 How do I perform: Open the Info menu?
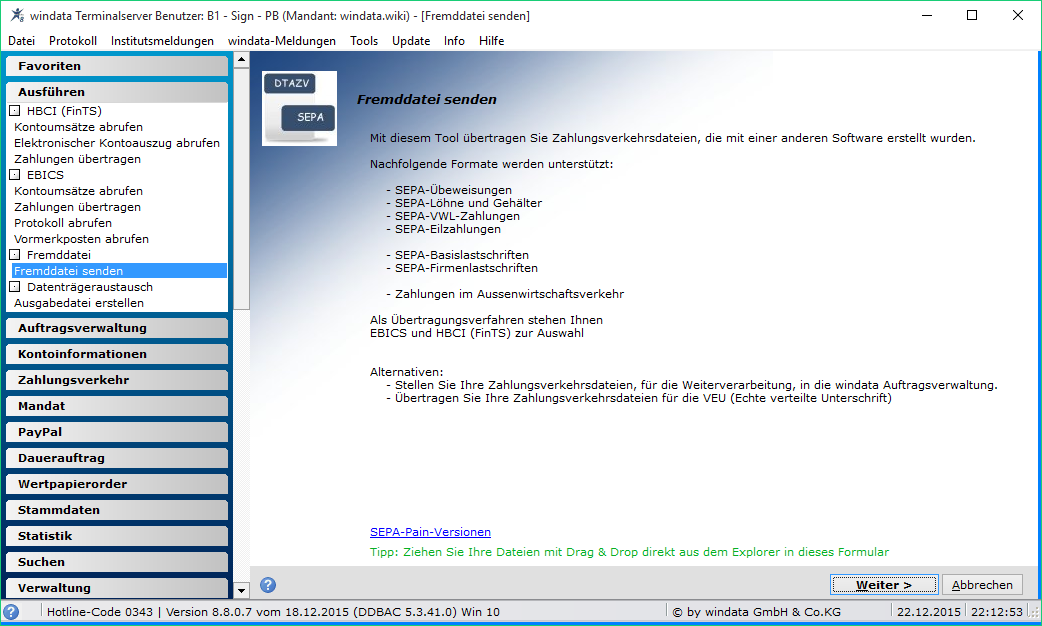coord(455,41)
